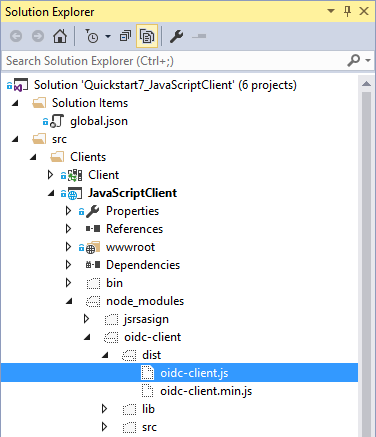Viewport: 376px width, 437px height.
Task: Collapse the JavaScriptClient project
Action: 51,193
